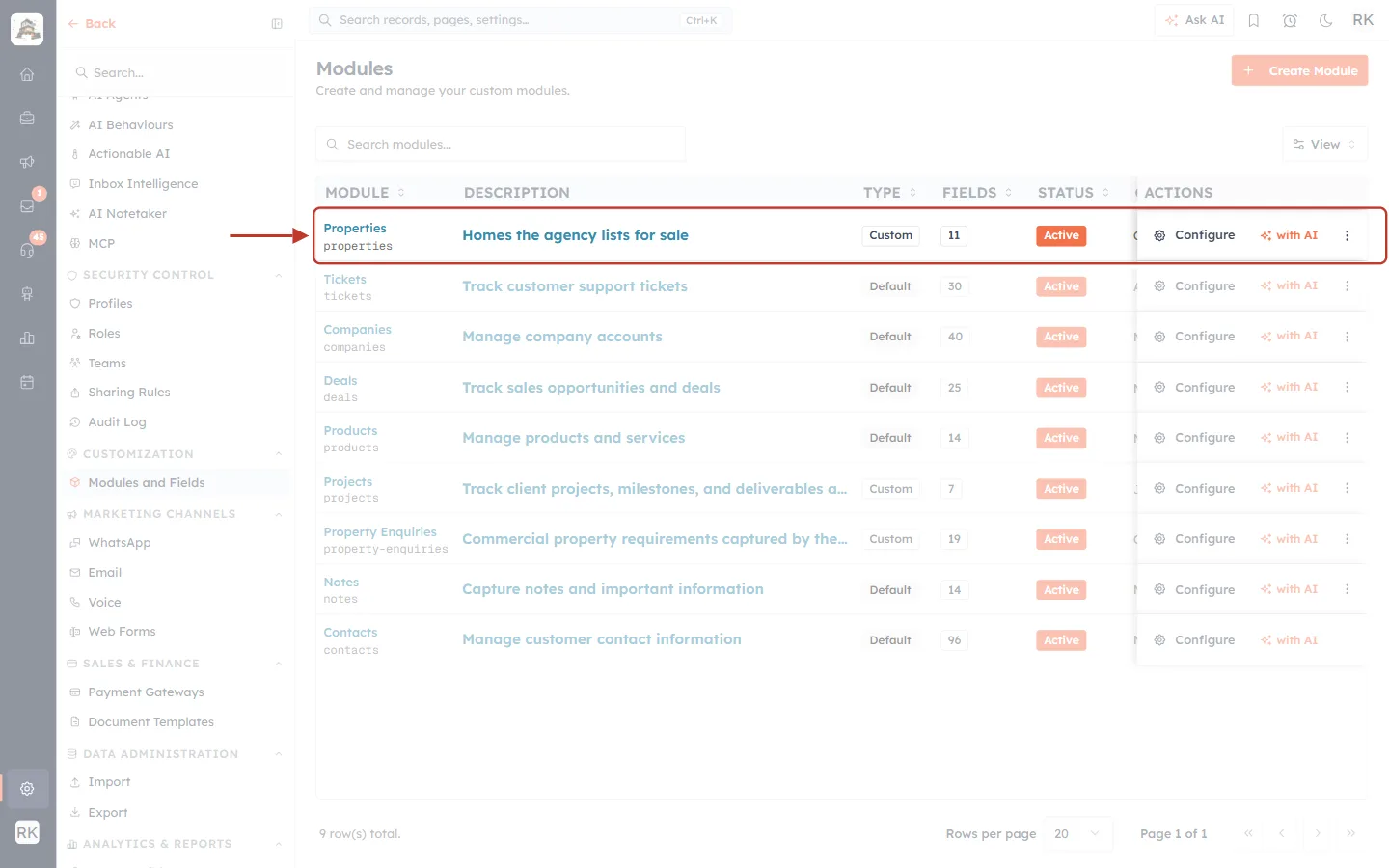Collapse the Sales & Finance section
Screen dimensions: 1389x868
coord(279,664)
